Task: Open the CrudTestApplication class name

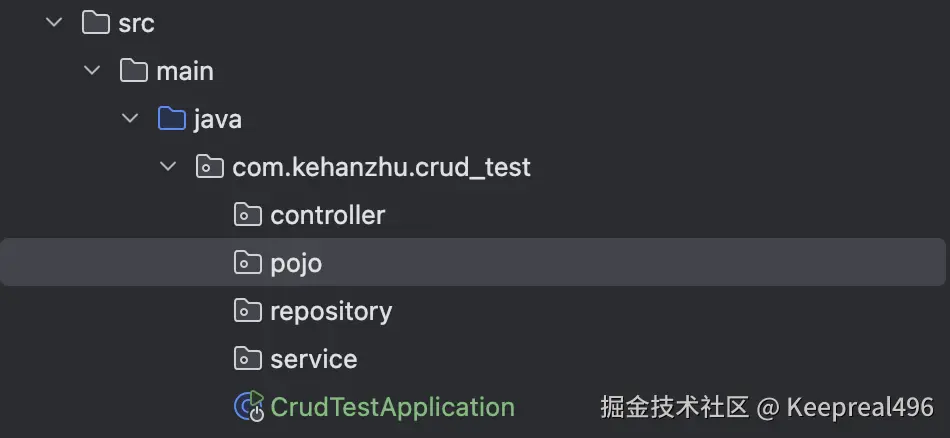Action: (392, 407)
